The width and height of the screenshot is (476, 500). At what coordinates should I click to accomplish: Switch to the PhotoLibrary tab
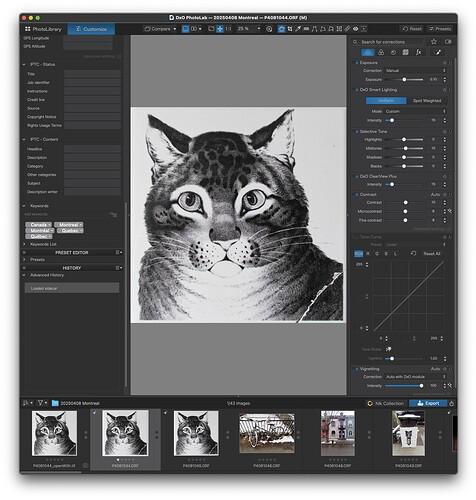(43, 29)
